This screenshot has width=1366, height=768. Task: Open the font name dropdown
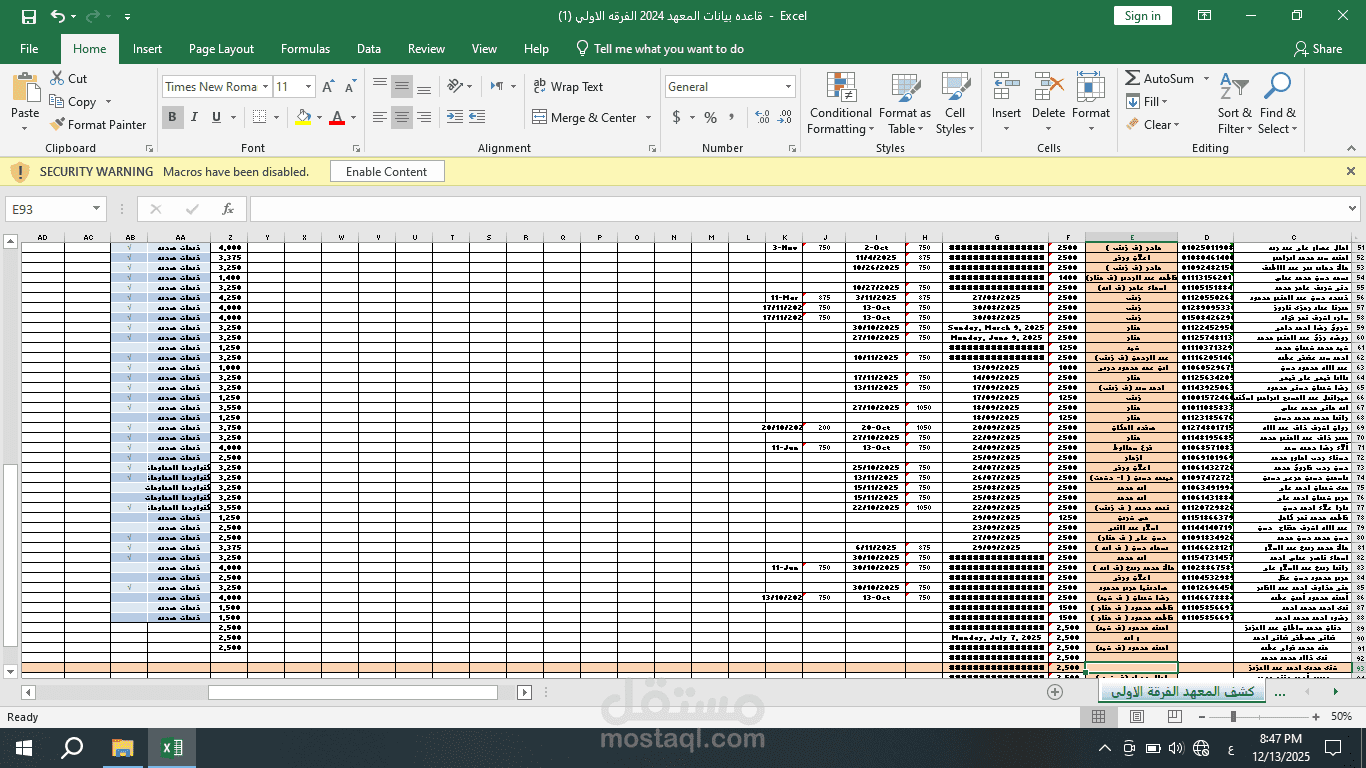click(265, 87)
